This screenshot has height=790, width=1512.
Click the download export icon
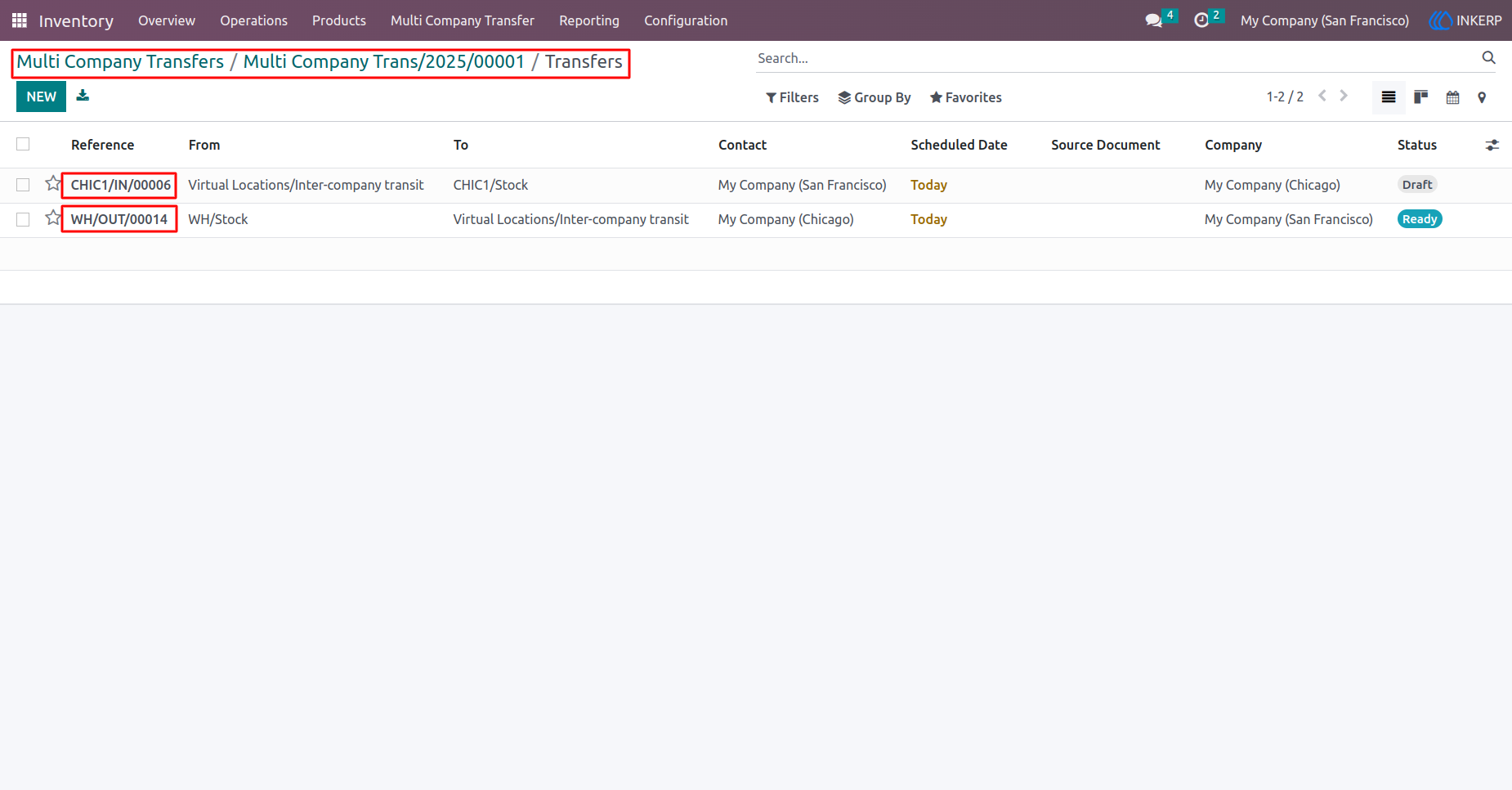(83, 96)
